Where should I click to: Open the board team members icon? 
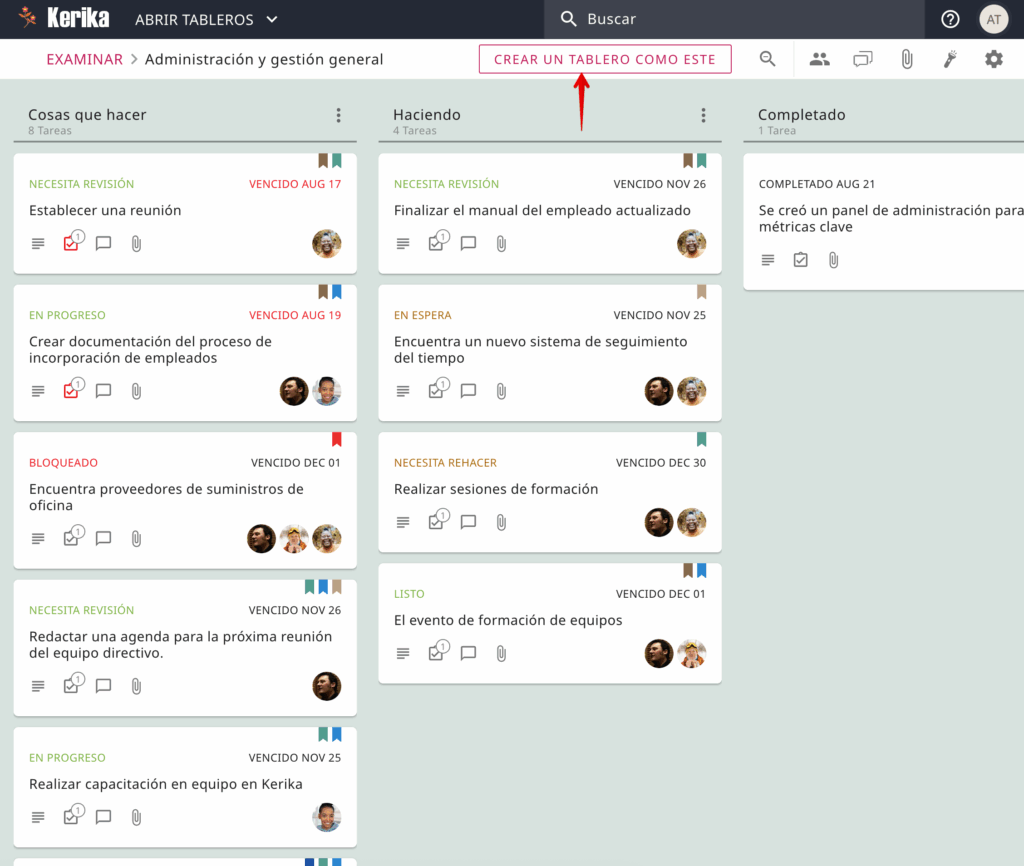[x=820, y=59]
